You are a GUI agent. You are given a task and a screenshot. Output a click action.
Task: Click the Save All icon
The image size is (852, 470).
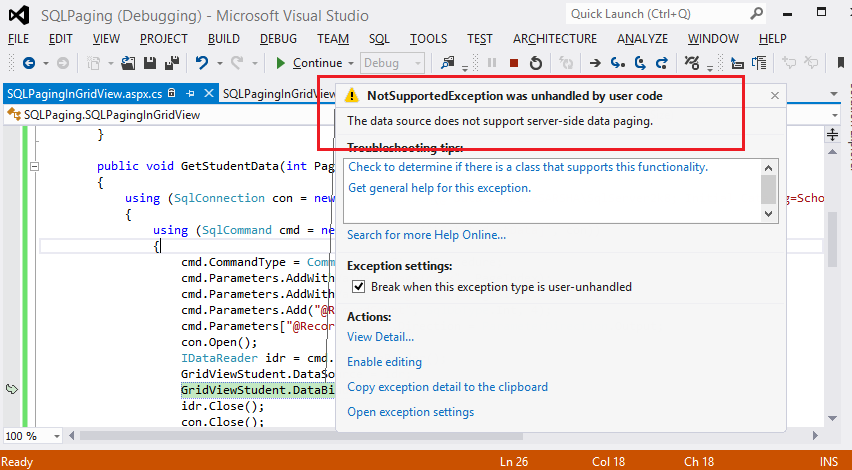tap(170, 63)
